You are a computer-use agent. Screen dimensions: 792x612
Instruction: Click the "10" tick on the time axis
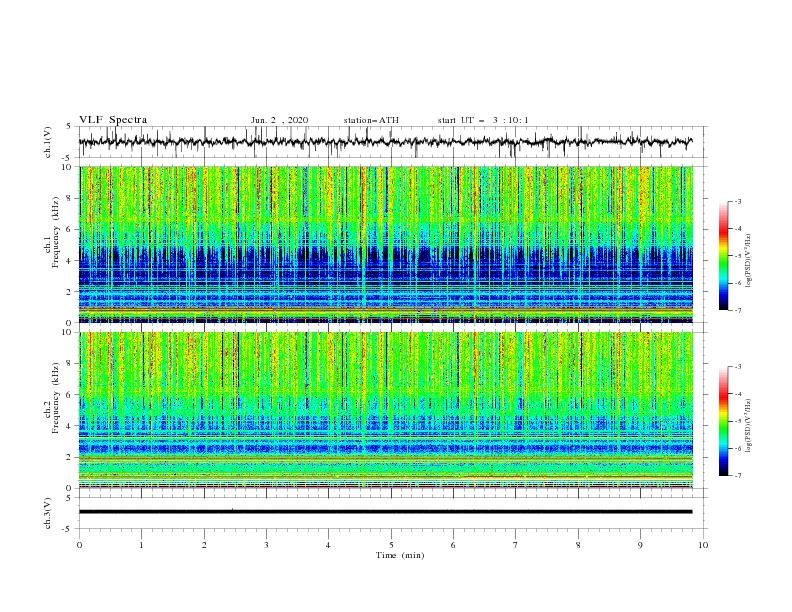pyautogui.click(x=703, y=545)
